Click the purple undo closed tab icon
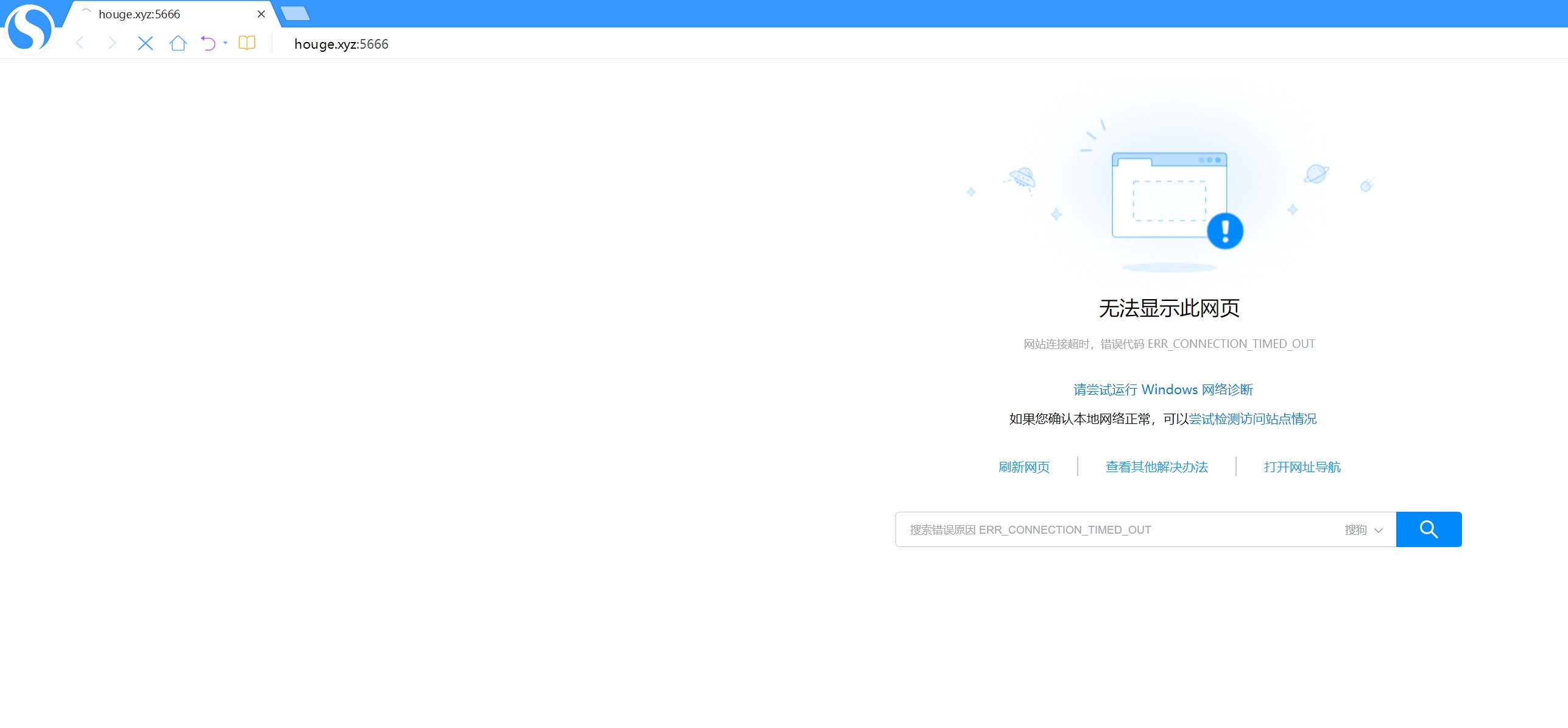Image resolution: width=1568 pixels, height=728 pixels. click(208, 43)
